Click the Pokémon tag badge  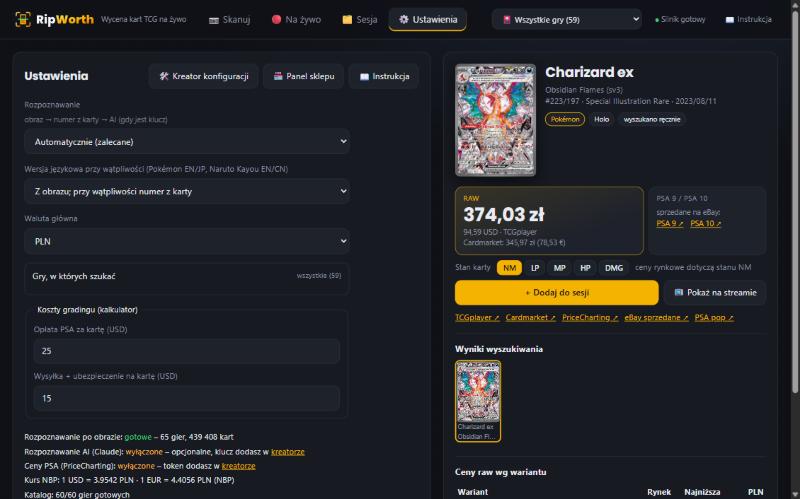[x=565, y=119]
